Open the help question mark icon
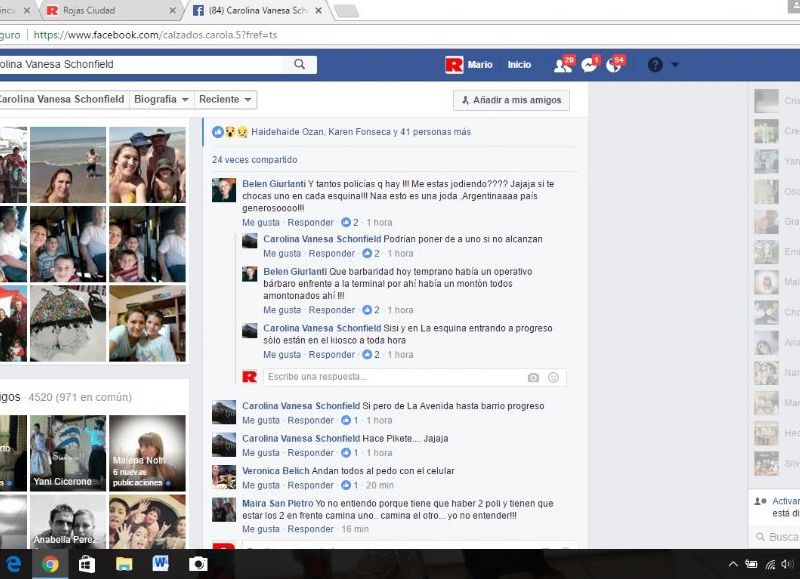The image size is (800, 579). 655,65
